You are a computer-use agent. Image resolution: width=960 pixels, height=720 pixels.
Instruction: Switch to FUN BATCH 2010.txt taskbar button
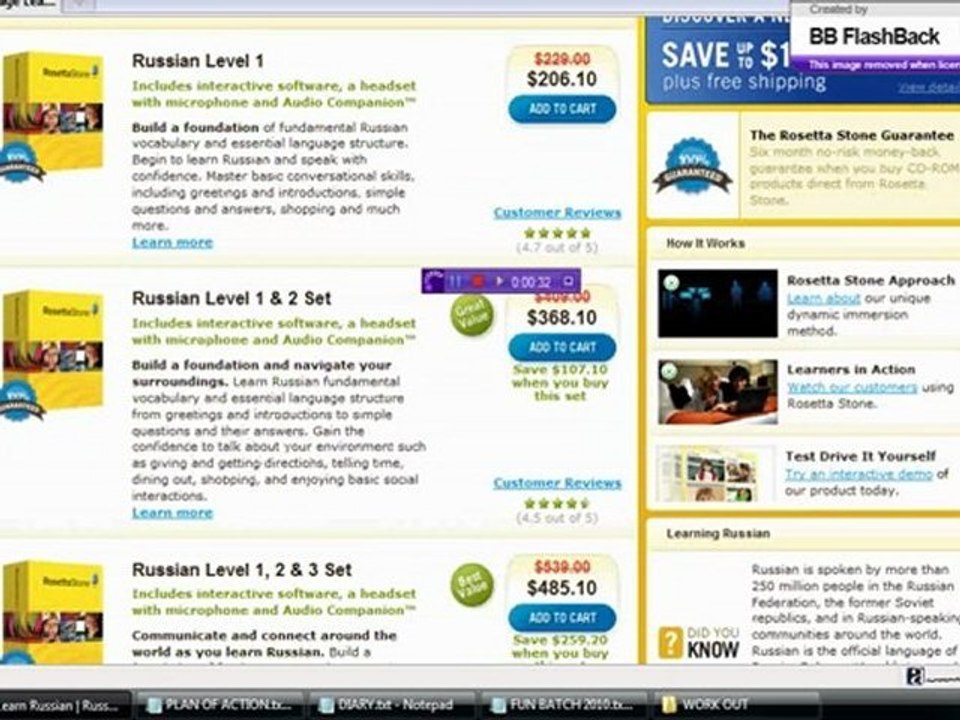563,705
